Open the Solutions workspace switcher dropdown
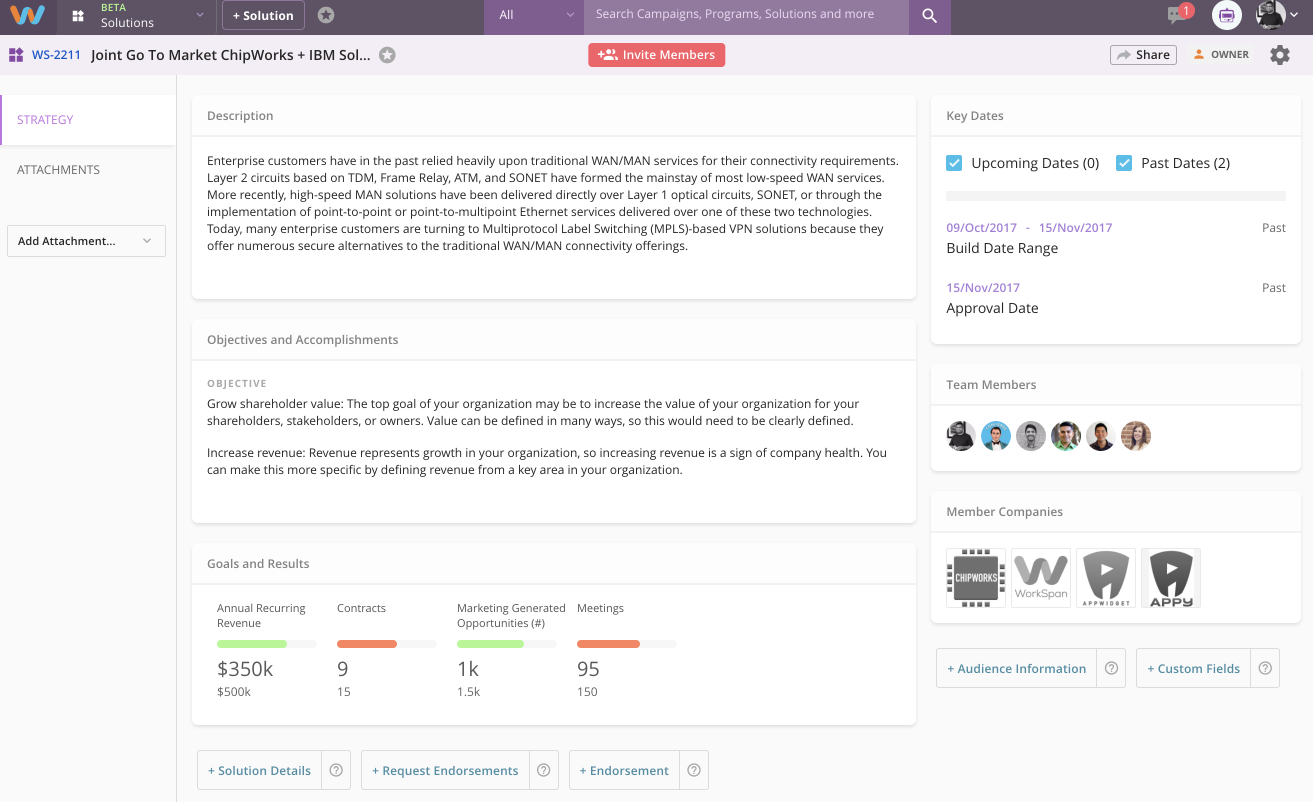The height and width of the screenshot is (802, 1313). pyautogui.click(x=200, y=17)
